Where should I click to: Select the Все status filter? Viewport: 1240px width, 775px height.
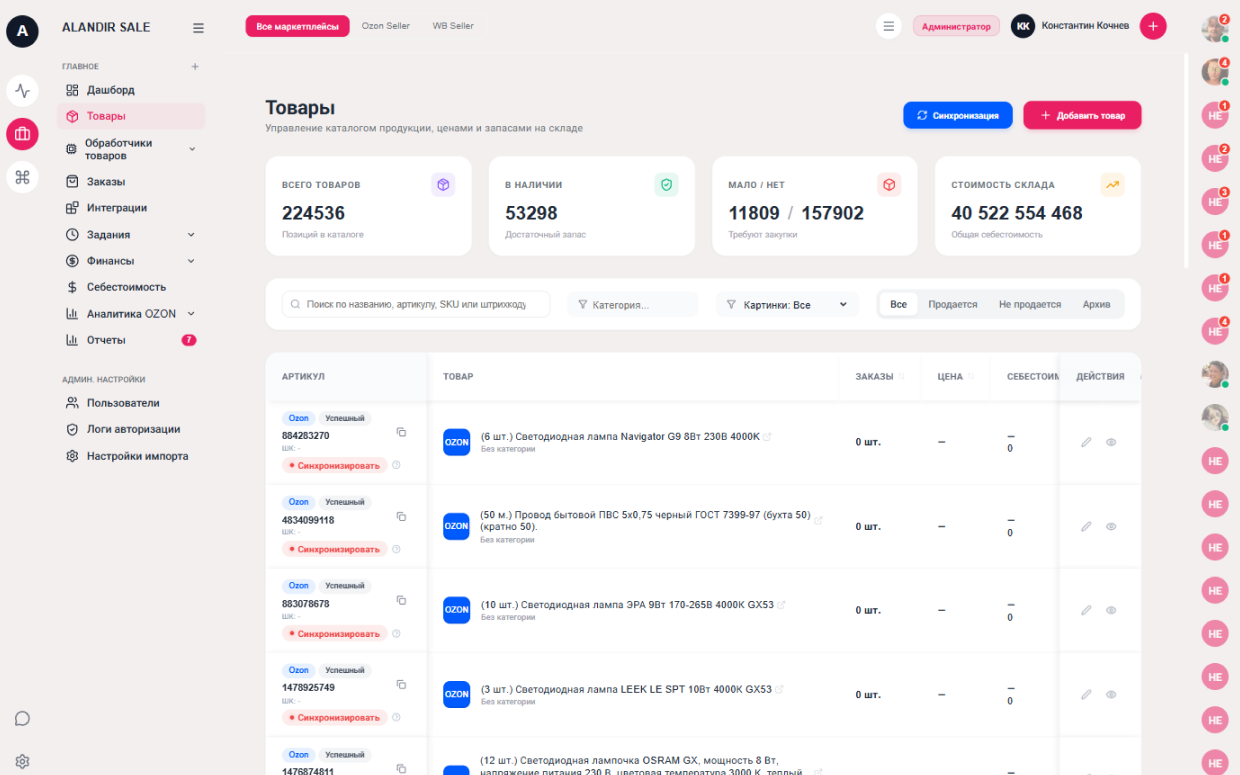click(x=898, y=304)
